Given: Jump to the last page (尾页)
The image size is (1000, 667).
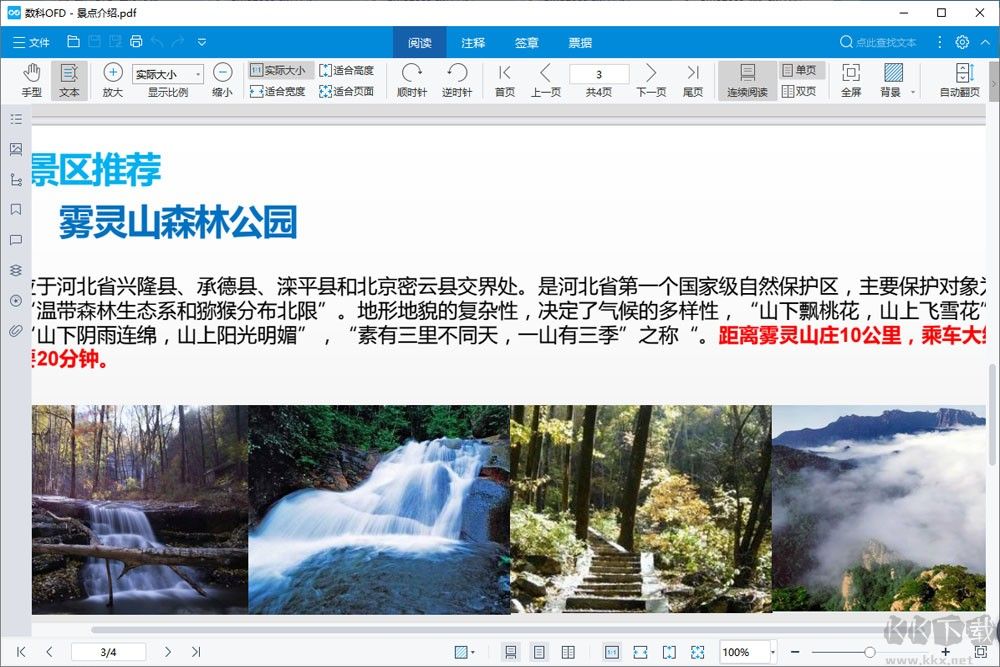Looking at the screenshot, I should tap(694, 80).
